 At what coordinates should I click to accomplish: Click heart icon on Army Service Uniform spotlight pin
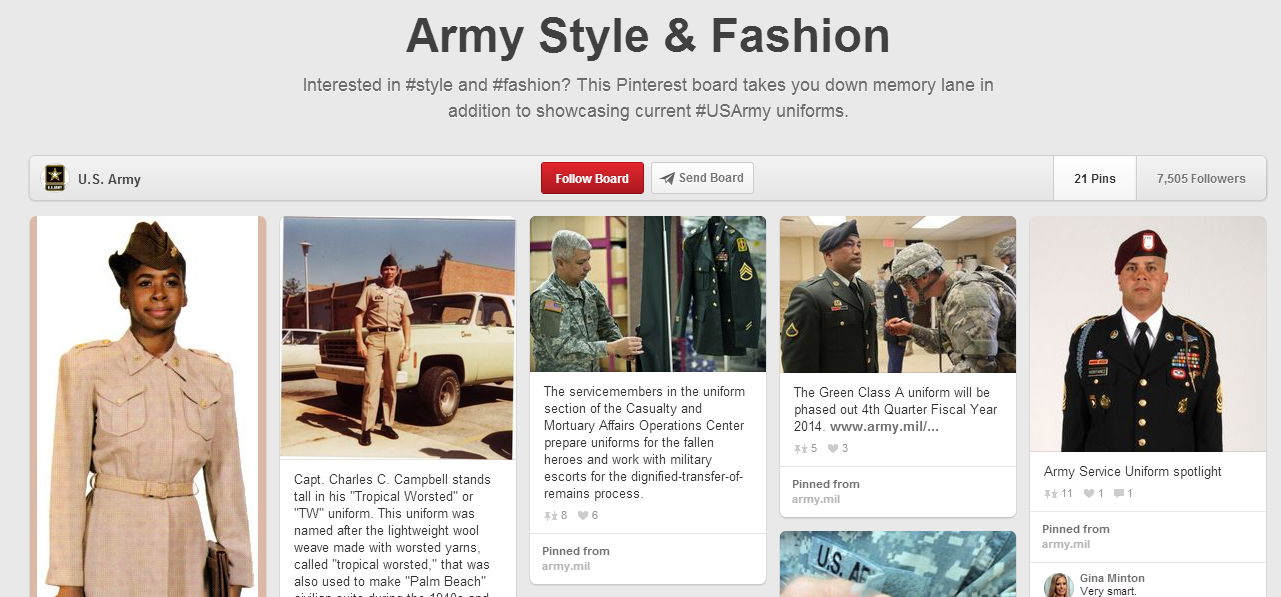click(1089, 494)
